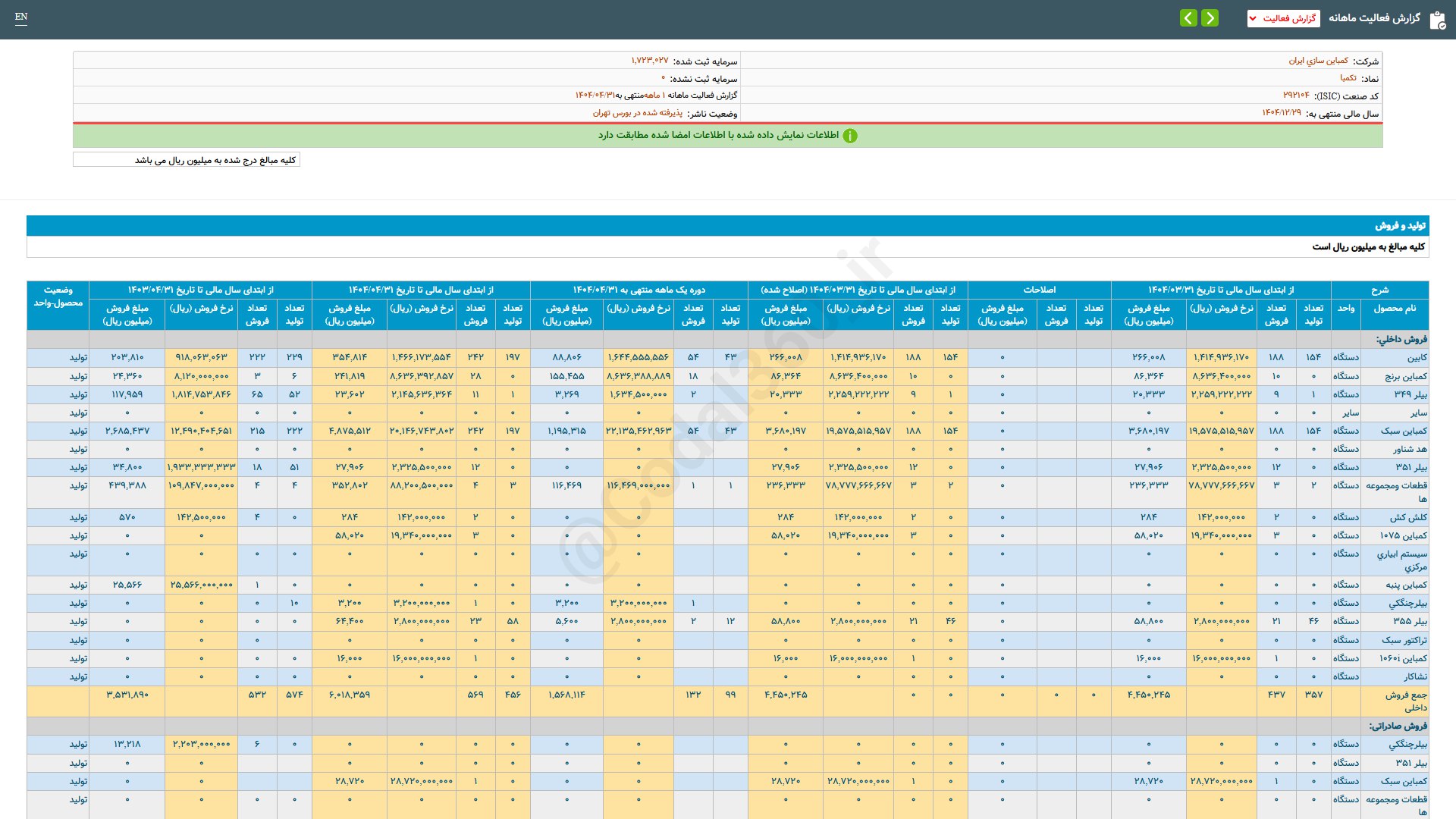Click the 'اصلاحات' column group header
The width and height of the screenshot is (1456, 819).
[1039, 290]
